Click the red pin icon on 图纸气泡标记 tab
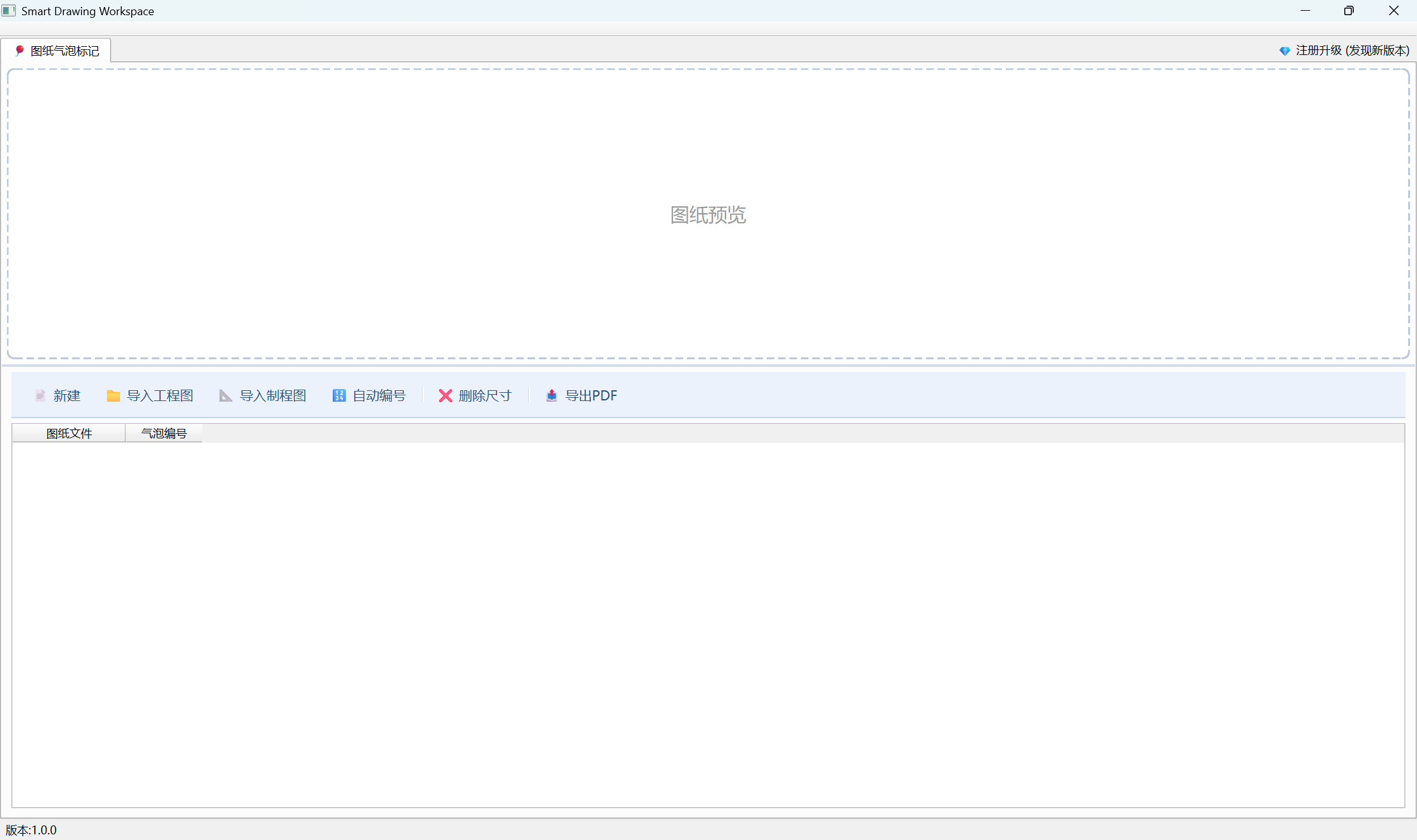 click(20, 51)
